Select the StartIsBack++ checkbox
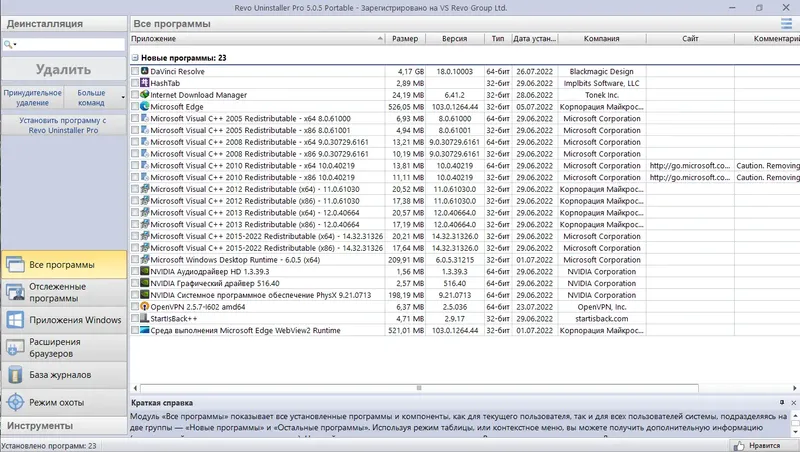Screen dimensions: 800x452 coord(135,318)
